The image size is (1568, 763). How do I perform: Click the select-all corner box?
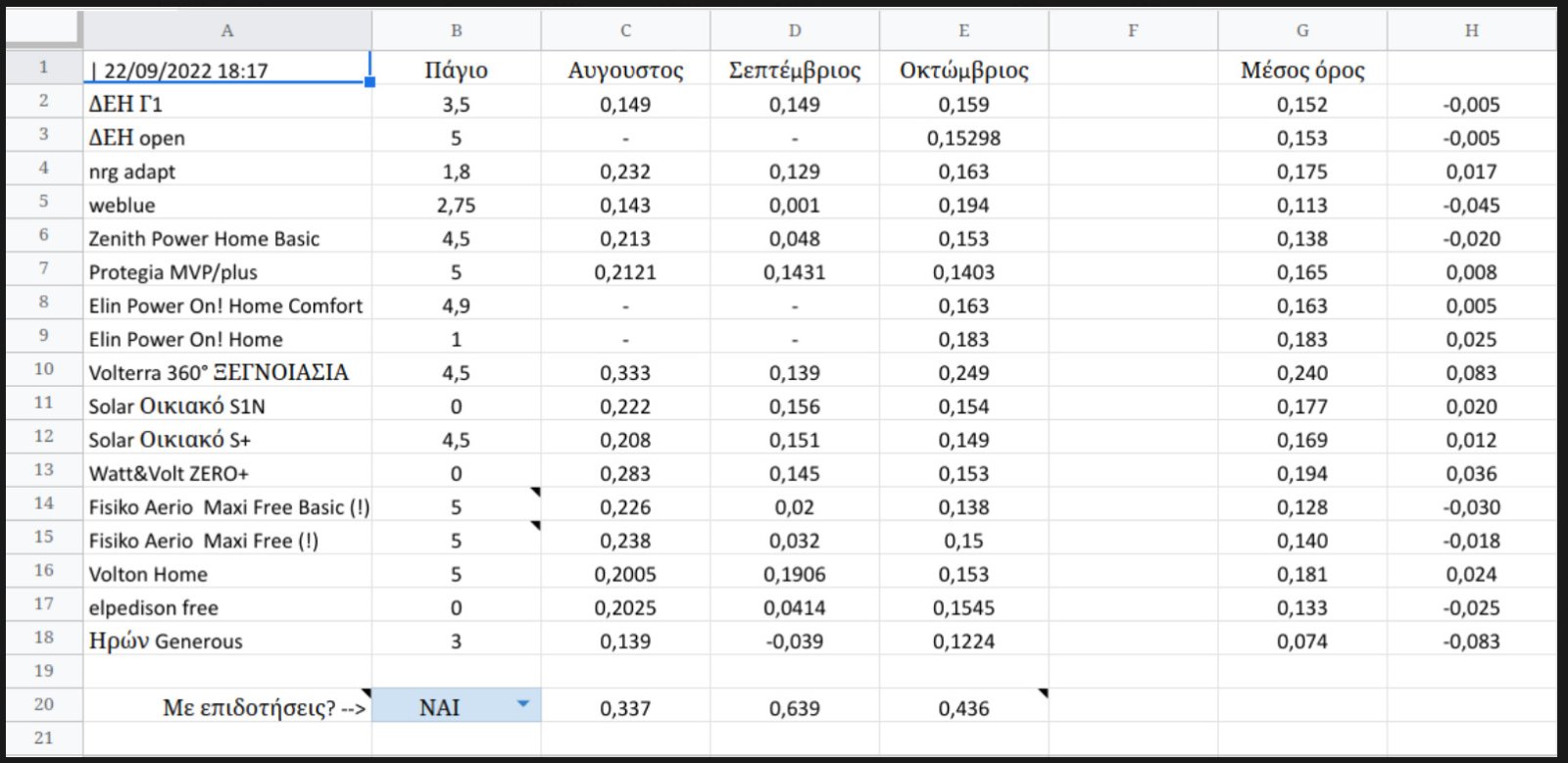pos(44,30)
